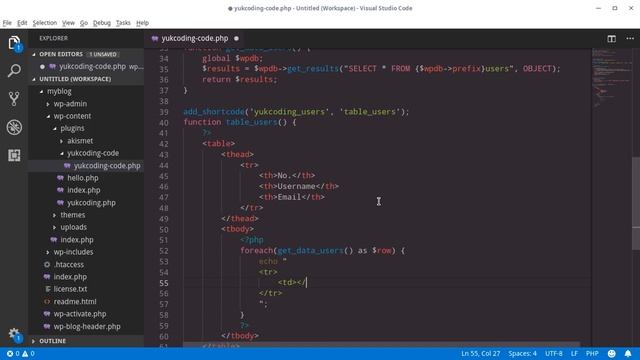Open hello.php in the explorer
The height and width of the screenshot is (360, 640).
click(x=82, y=178)
